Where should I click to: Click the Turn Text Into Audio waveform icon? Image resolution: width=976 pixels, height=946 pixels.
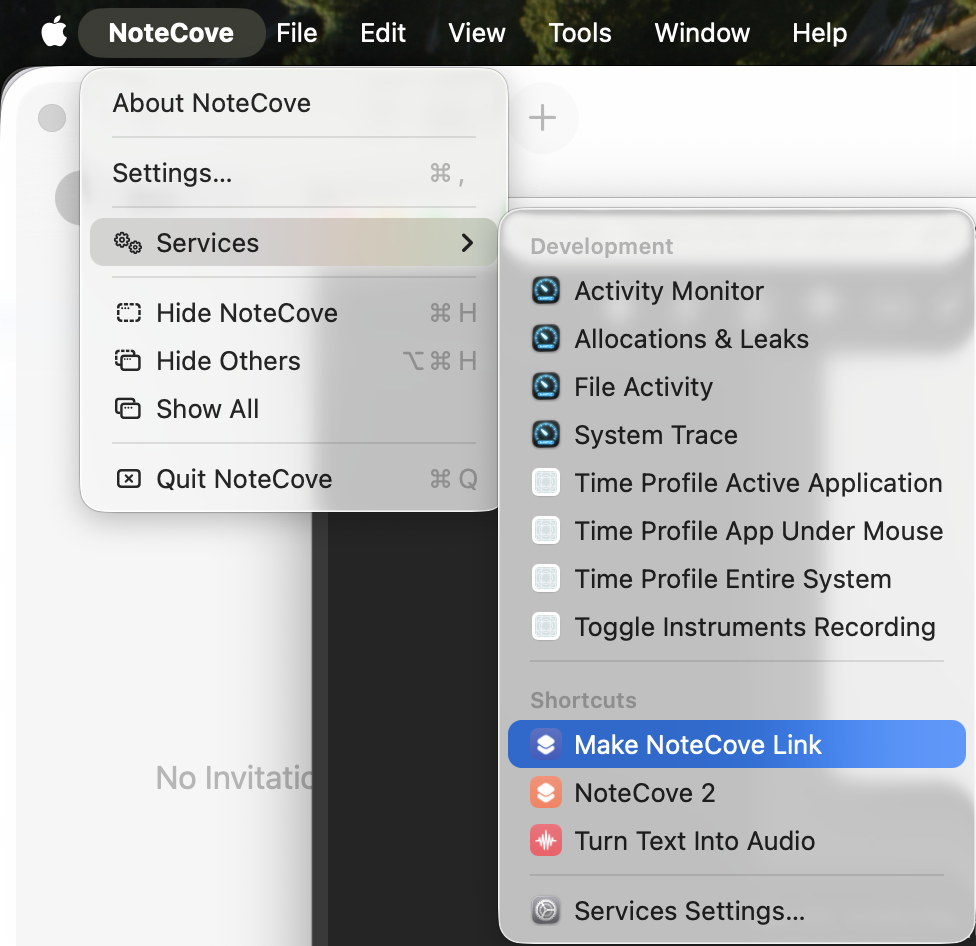[546, 840]
